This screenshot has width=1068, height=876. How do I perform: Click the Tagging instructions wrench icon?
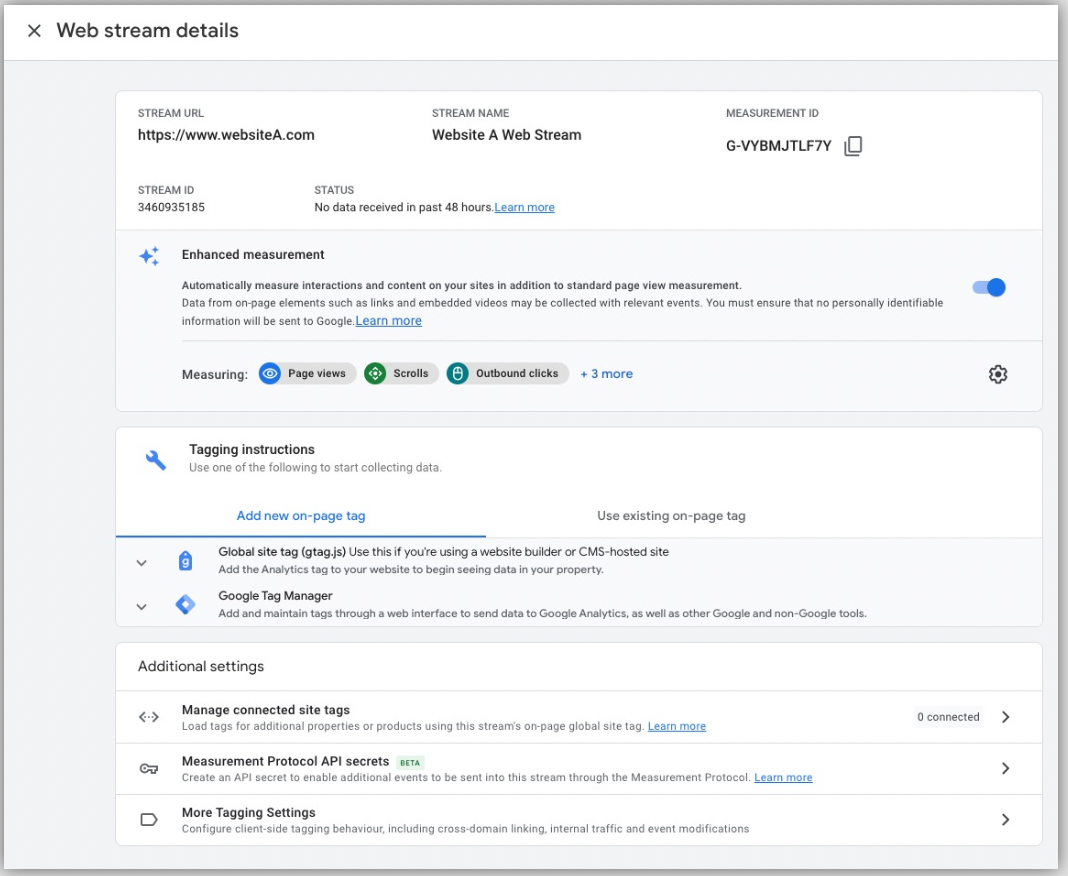[x=156, y=459]
